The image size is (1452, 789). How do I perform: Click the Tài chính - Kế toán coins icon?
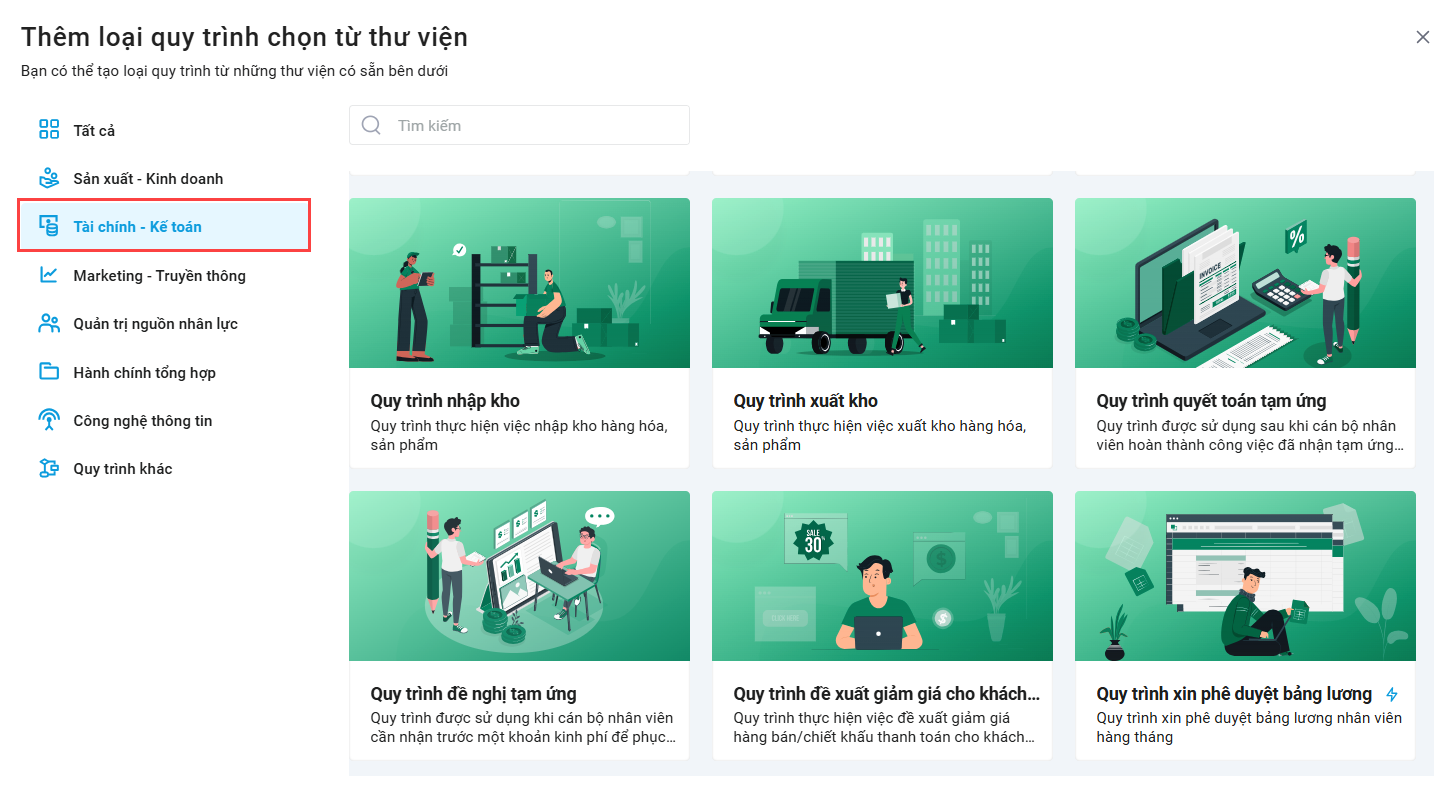49,227
